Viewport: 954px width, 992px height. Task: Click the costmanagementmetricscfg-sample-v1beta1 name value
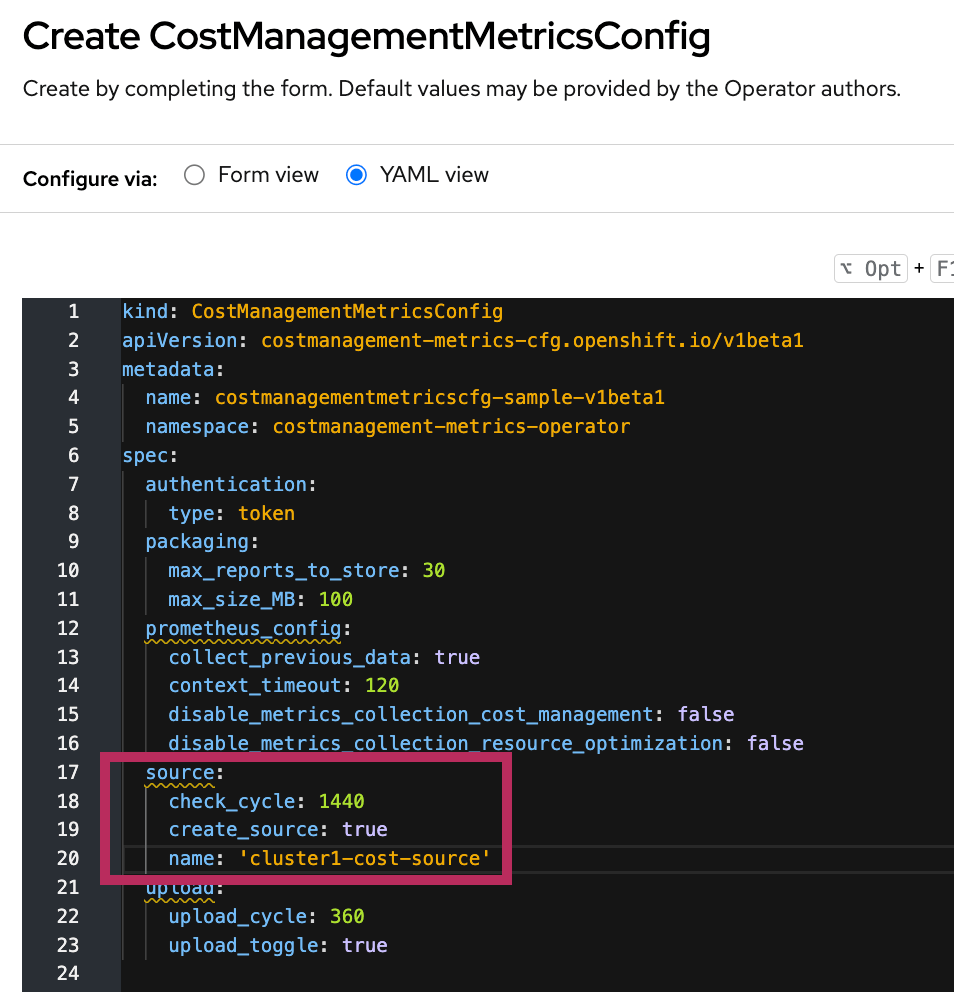(x=439, y=398)
